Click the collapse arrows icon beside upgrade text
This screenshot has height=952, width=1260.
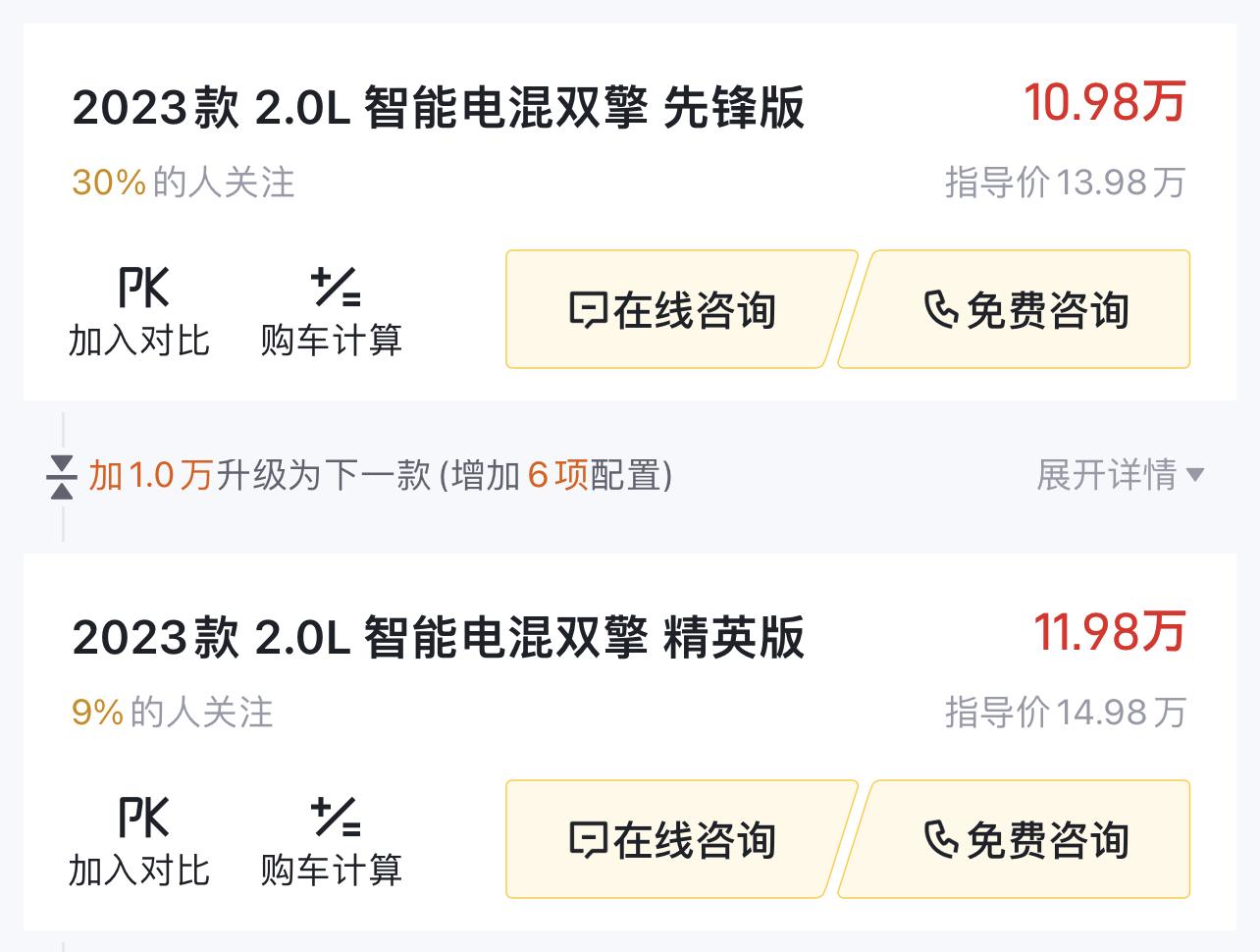[x=62, y=477]
